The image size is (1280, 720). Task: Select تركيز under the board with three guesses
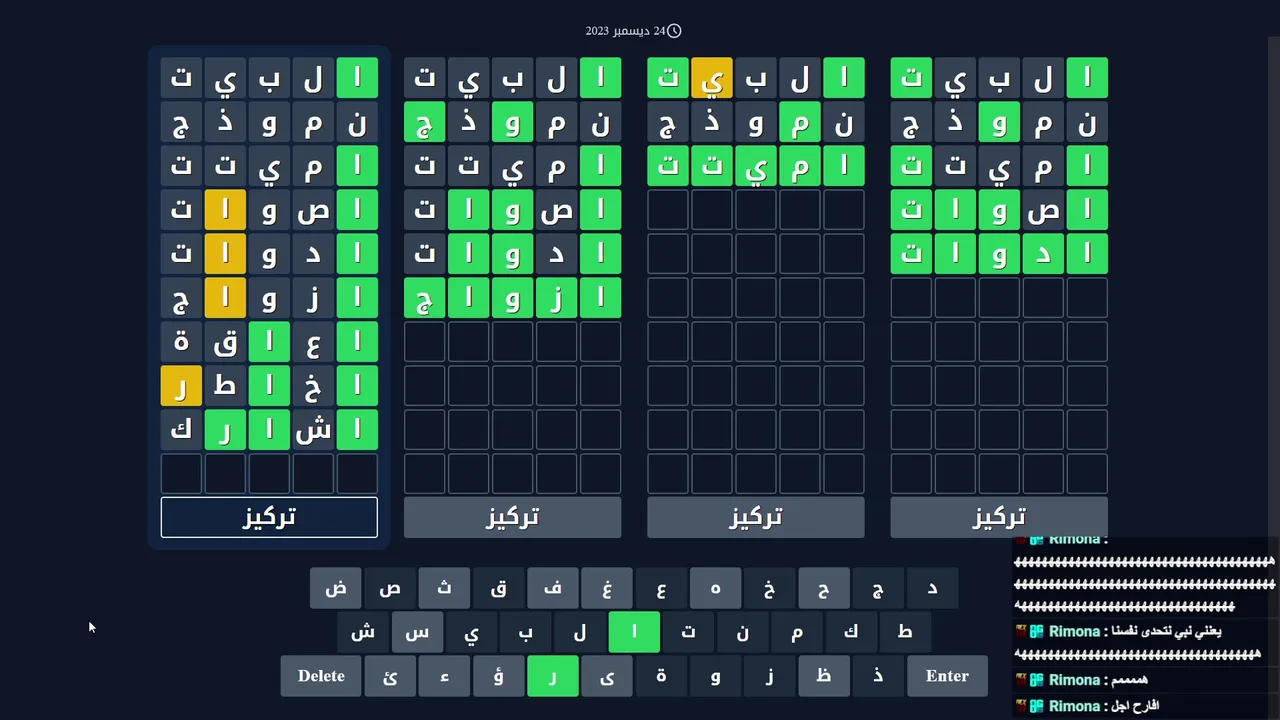point(755,517)
